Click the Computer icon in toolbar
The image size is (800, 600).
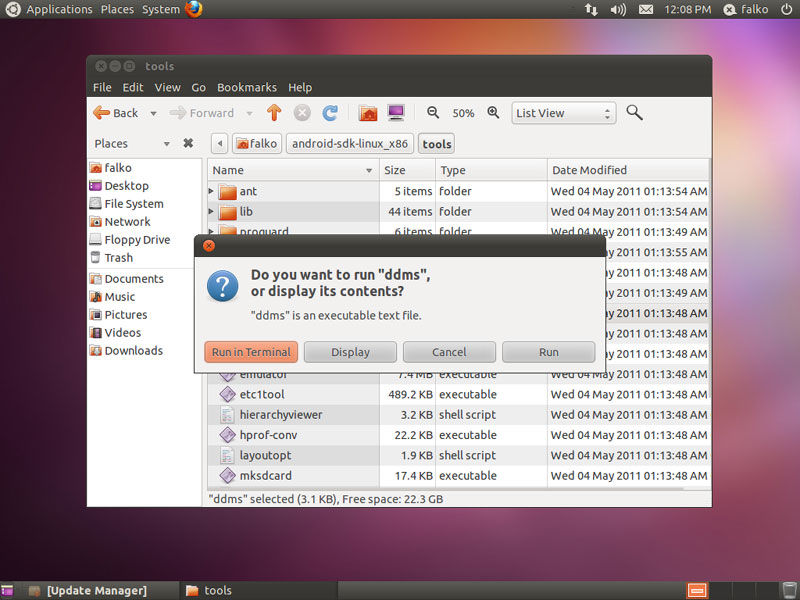click(396, 113)
